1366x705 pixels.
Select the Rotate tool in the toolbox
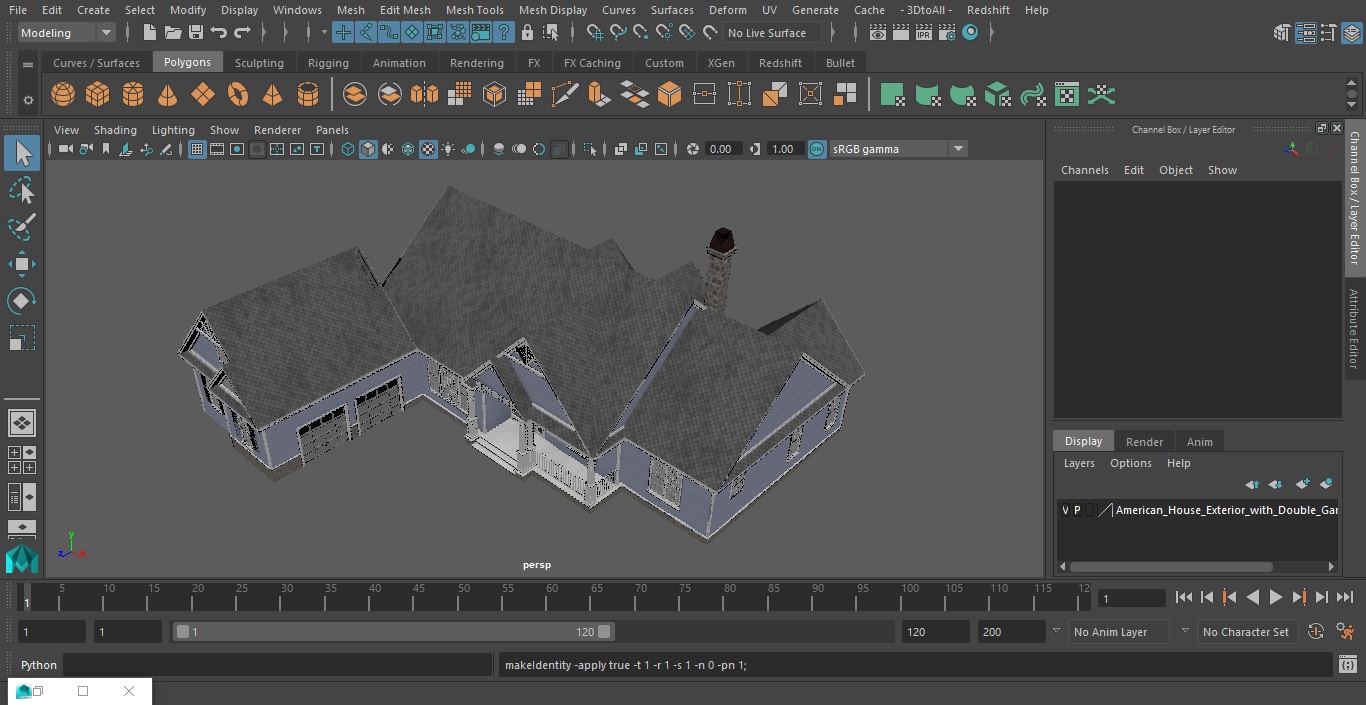(22, 301)
